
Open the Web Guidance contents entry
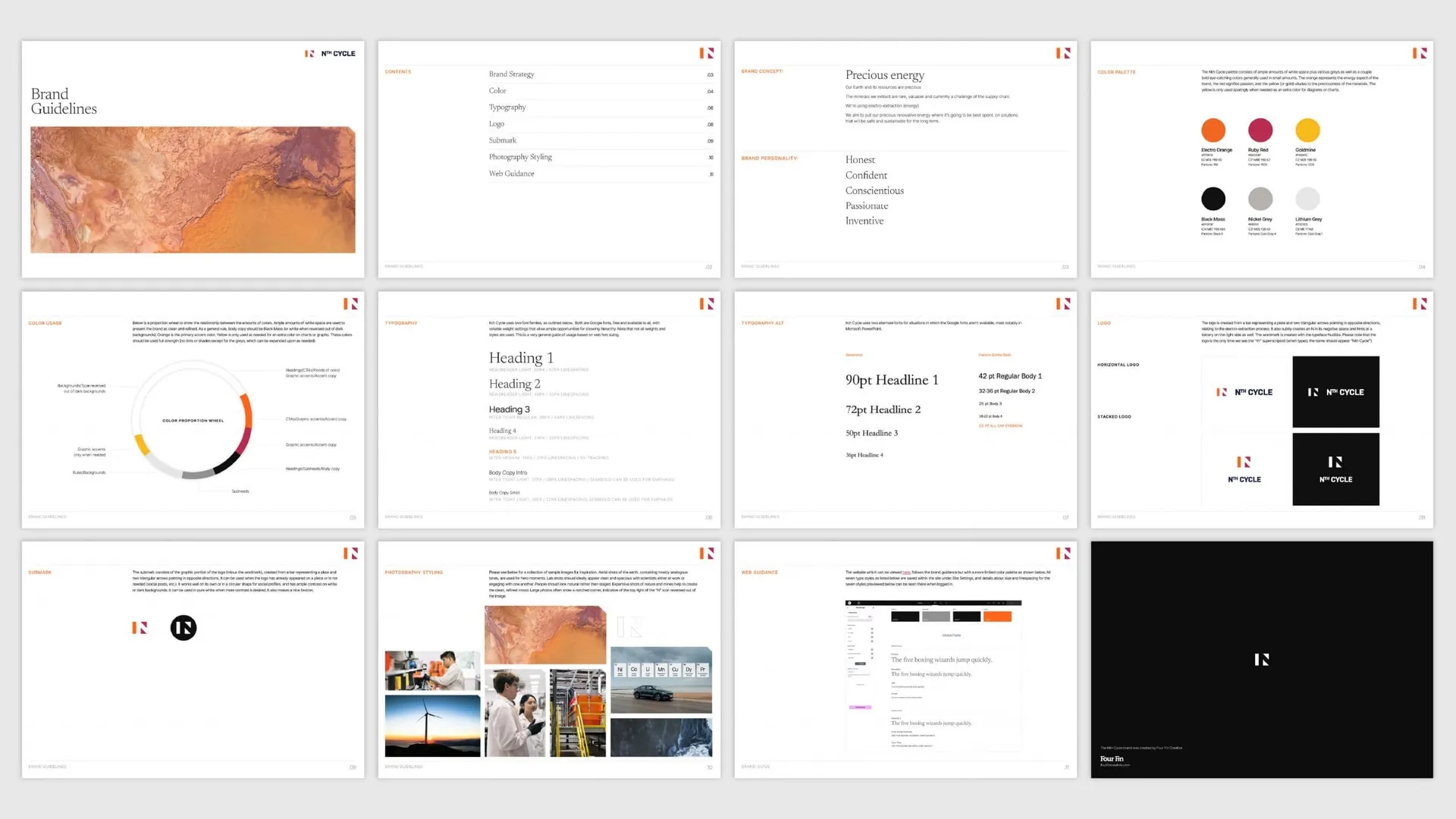pyautogui.click(x=601, y=174)
